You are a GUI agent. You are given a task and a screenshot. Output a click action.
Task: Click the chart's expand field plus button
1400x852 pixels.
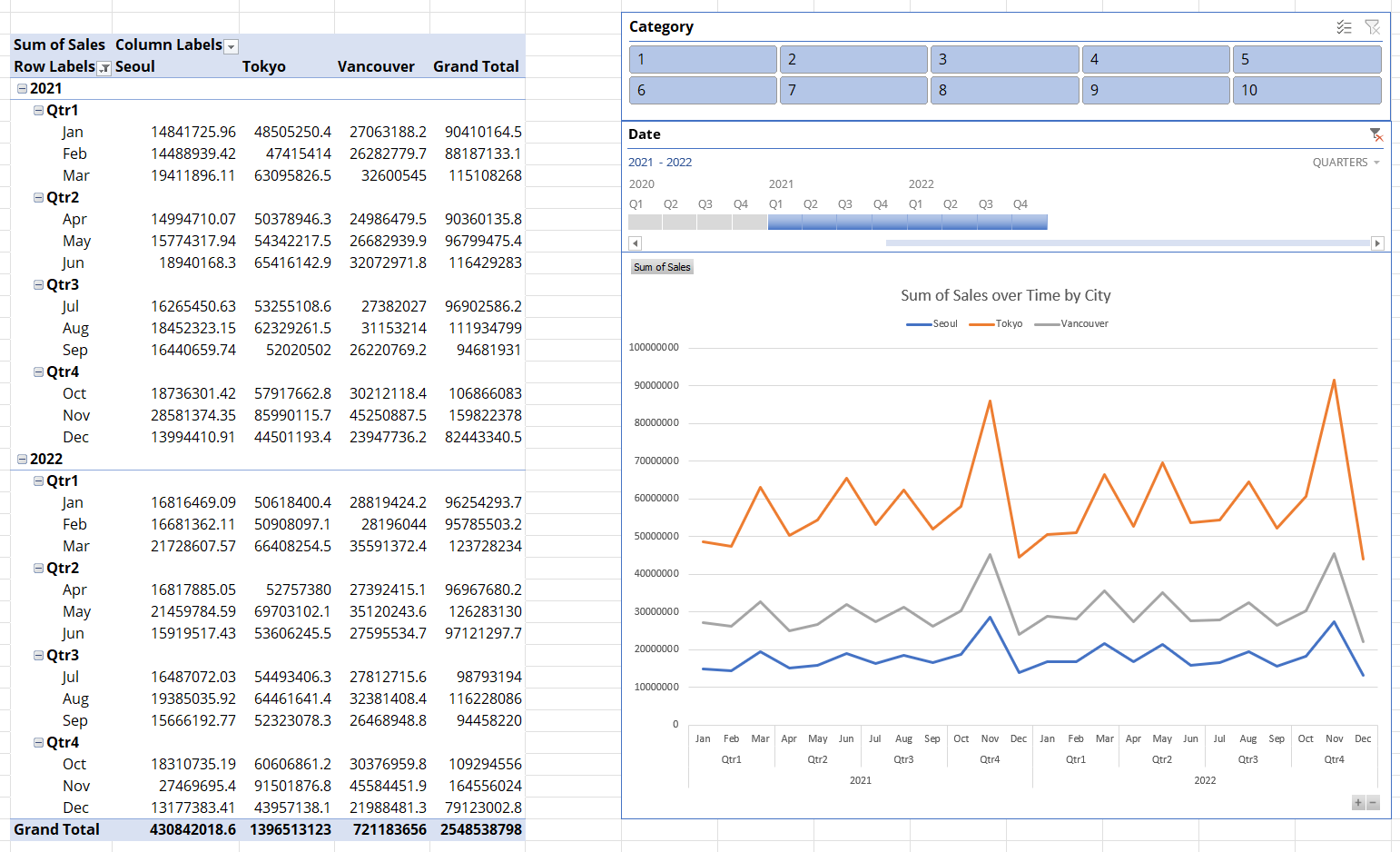pyautogui.click(x=1358, y=802)
